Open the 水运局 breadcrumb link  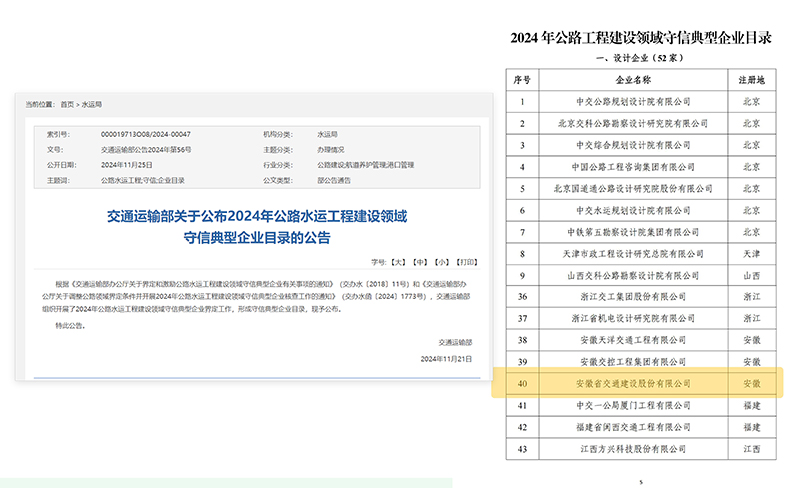(92, 104)
